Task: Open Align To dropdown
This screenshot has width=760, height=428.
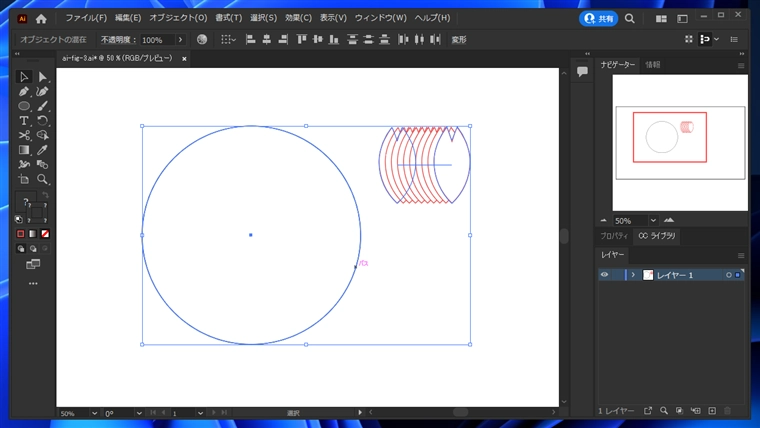Action: [x=228, y=40]
